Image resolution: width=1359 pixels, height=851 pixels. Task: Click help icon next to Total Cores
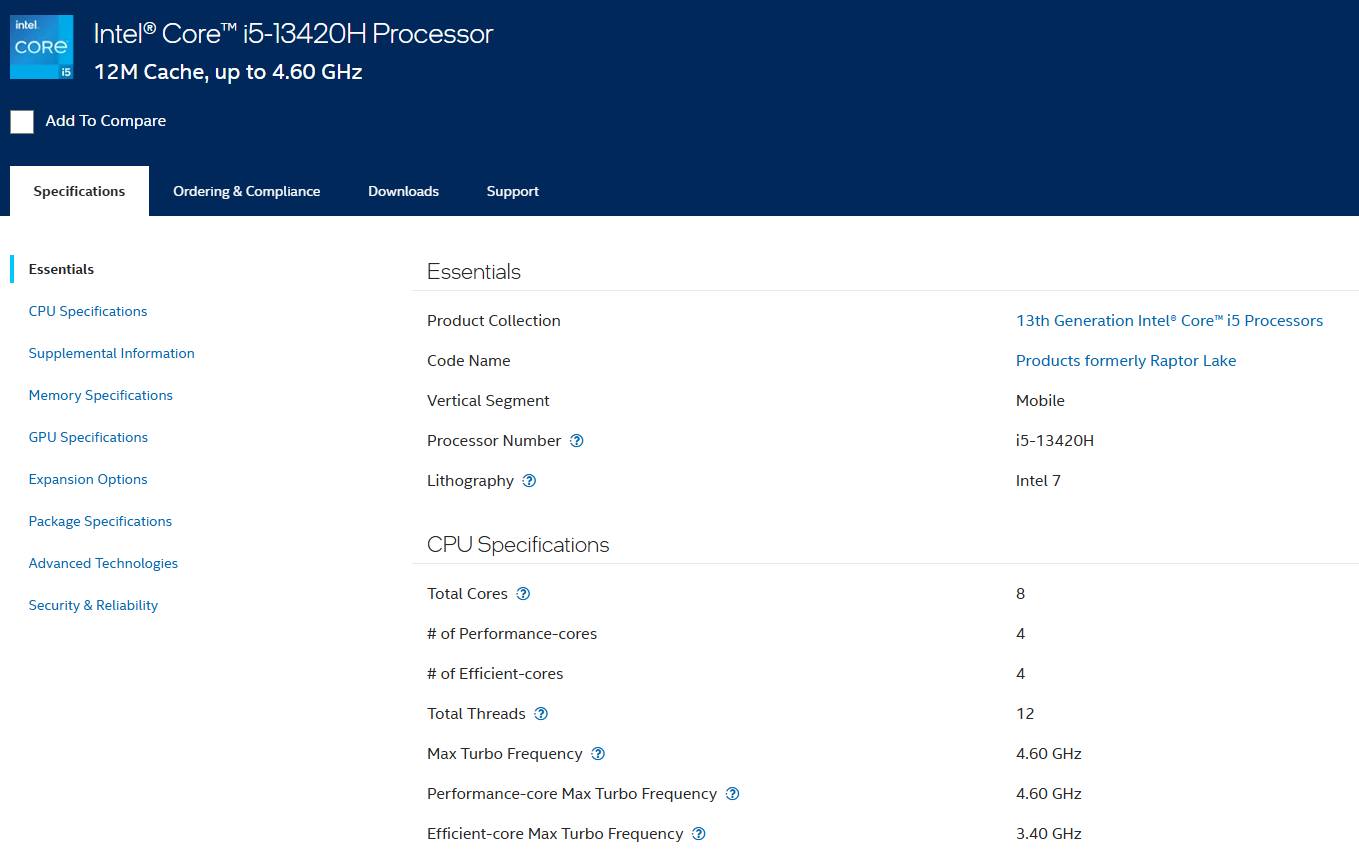[523, 594]
